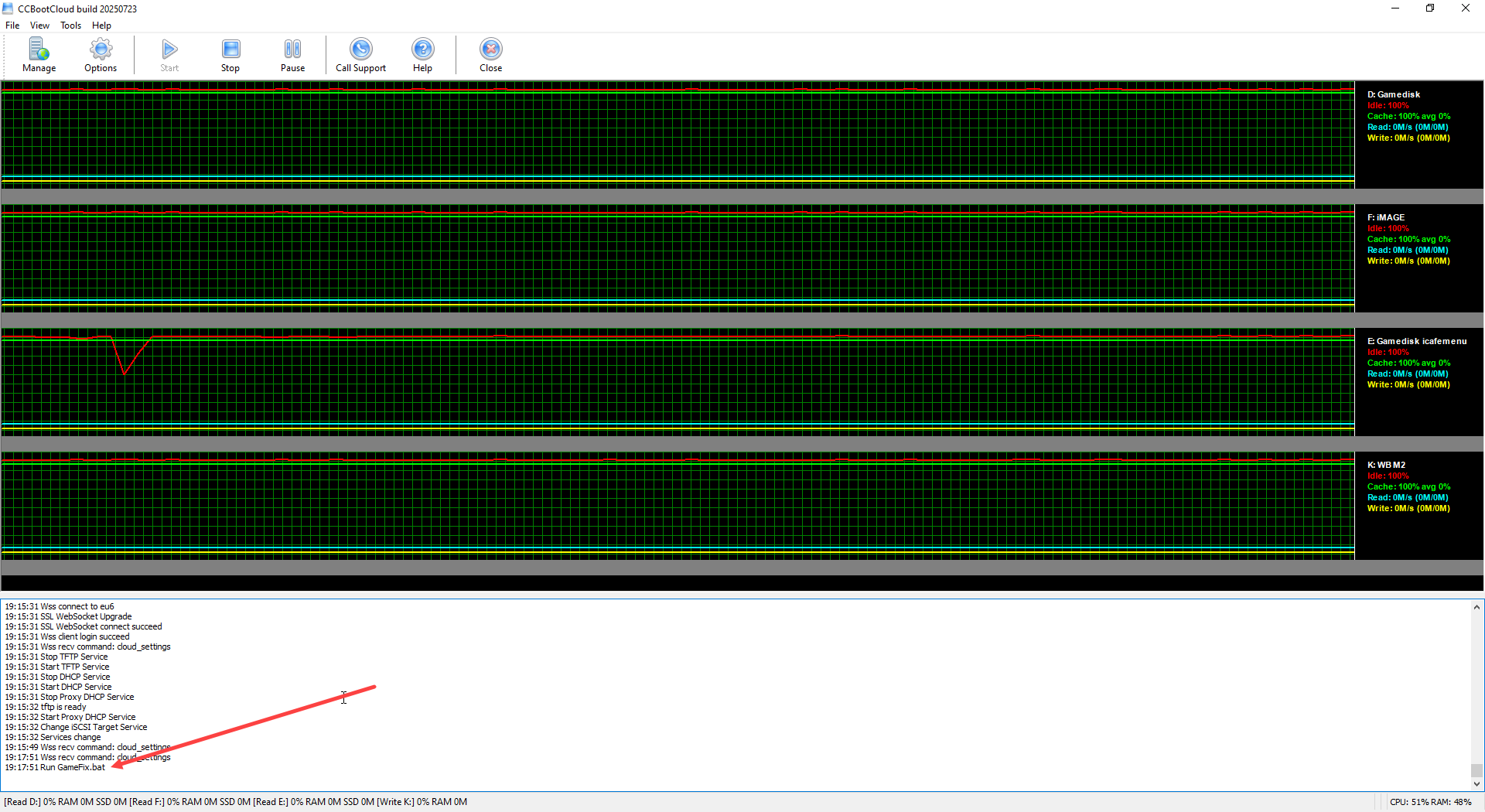Click the E: Gamedisk icafemenu stats label
Screen dimensions: 1485x812
(1416, 341)
